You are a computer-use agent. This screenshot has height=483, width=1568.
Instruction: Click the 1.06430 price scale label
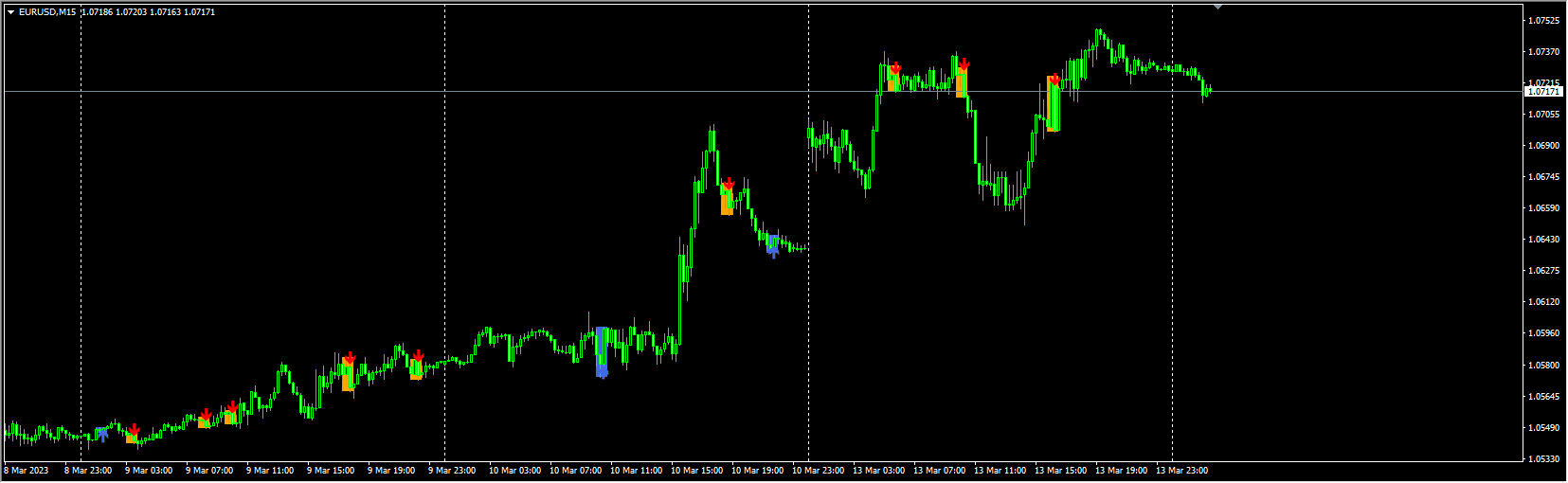pyautogui.click(x=1543, y=240)
